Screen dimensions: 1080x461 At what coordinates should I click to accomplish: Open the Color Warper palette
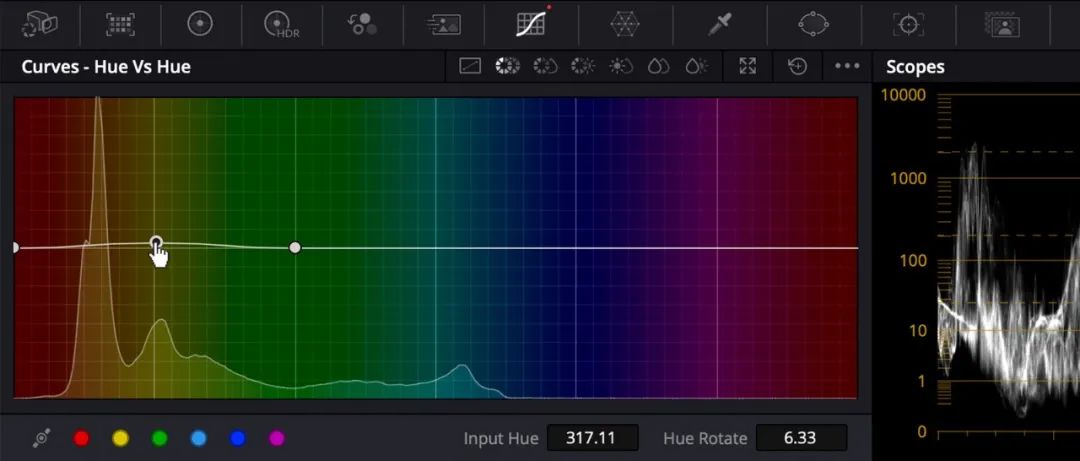coord(625,24)
